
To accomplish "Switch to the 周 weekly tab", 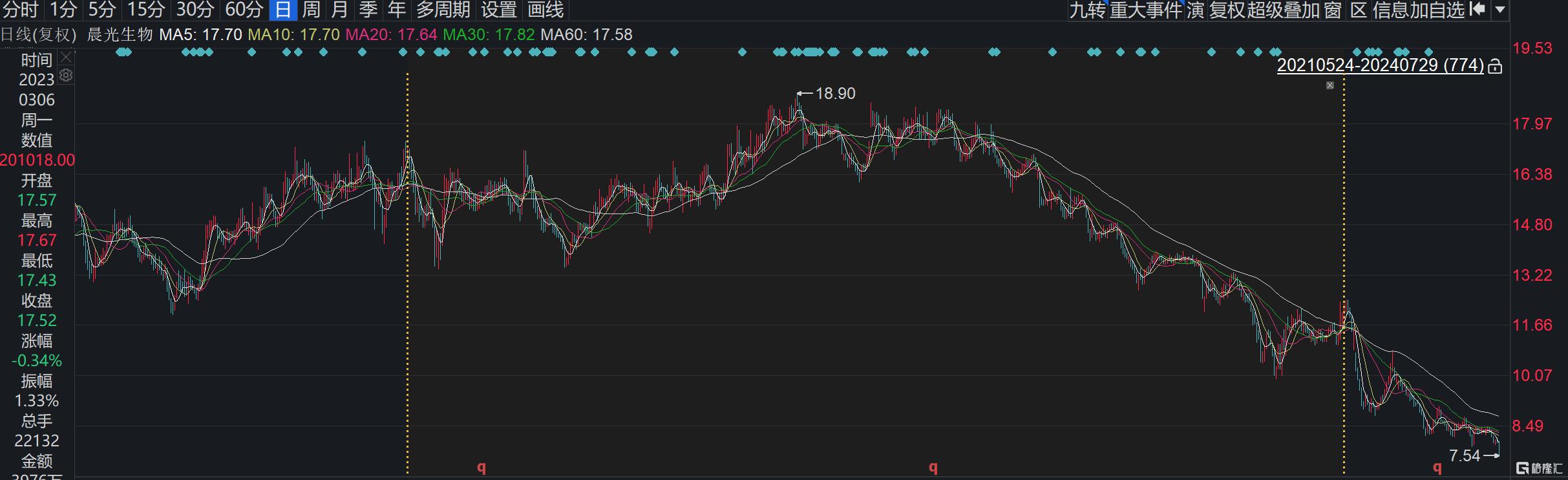I will 312,10.
